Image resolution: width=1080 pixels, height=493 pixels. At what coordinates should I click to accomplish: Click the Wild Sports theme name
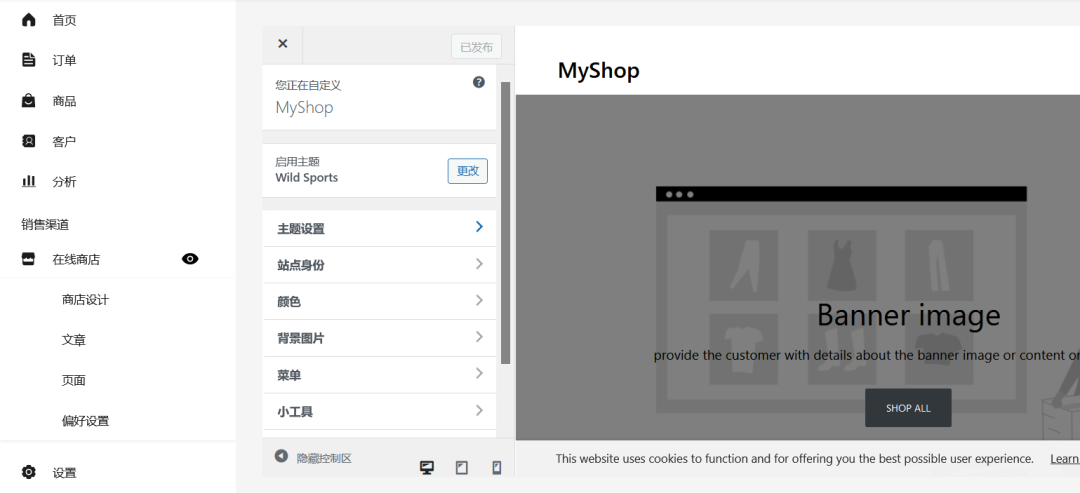coord(307,178)
